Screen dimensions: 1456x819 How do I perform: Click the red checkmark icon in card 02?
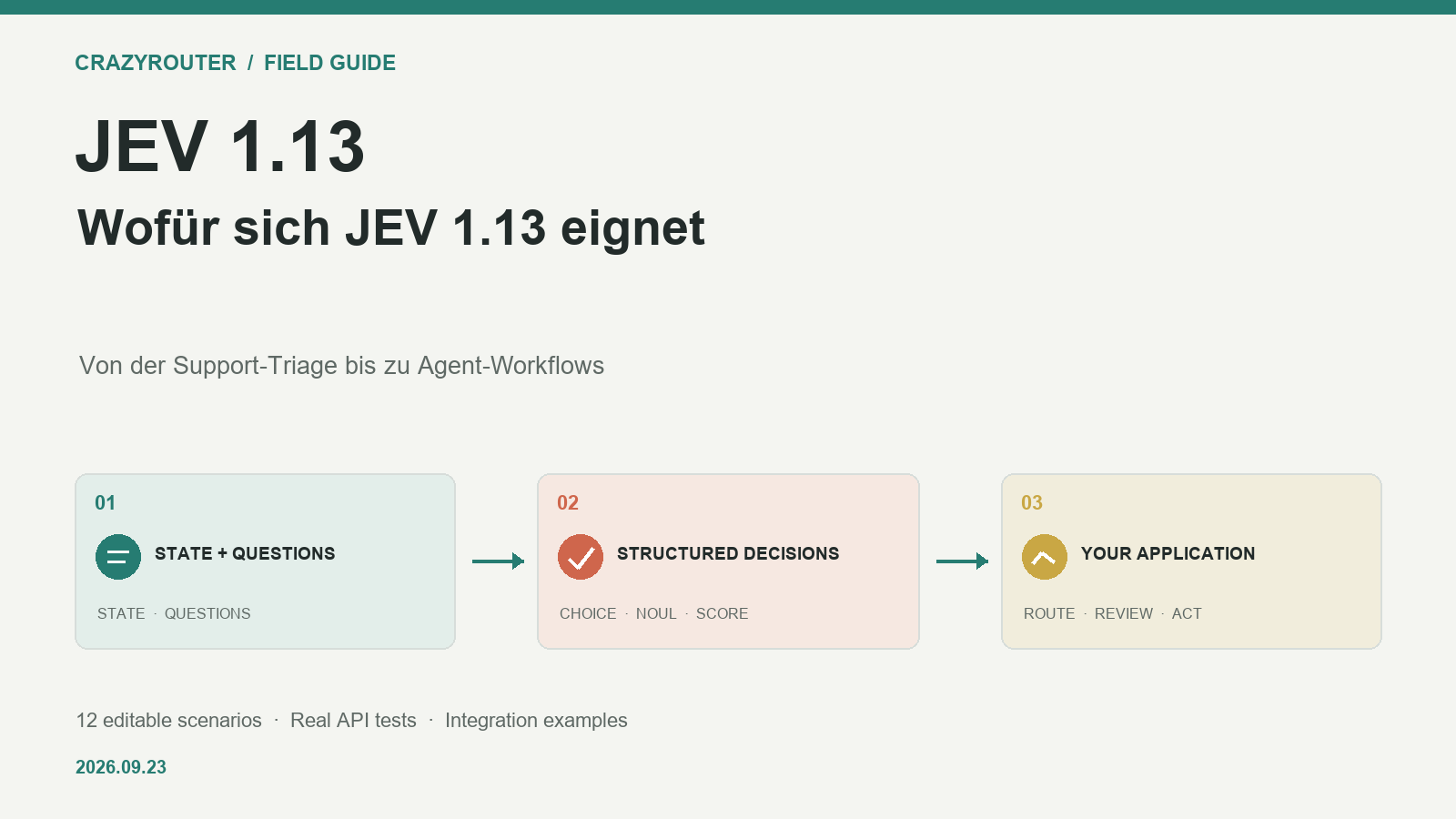[x=581, y=557]
